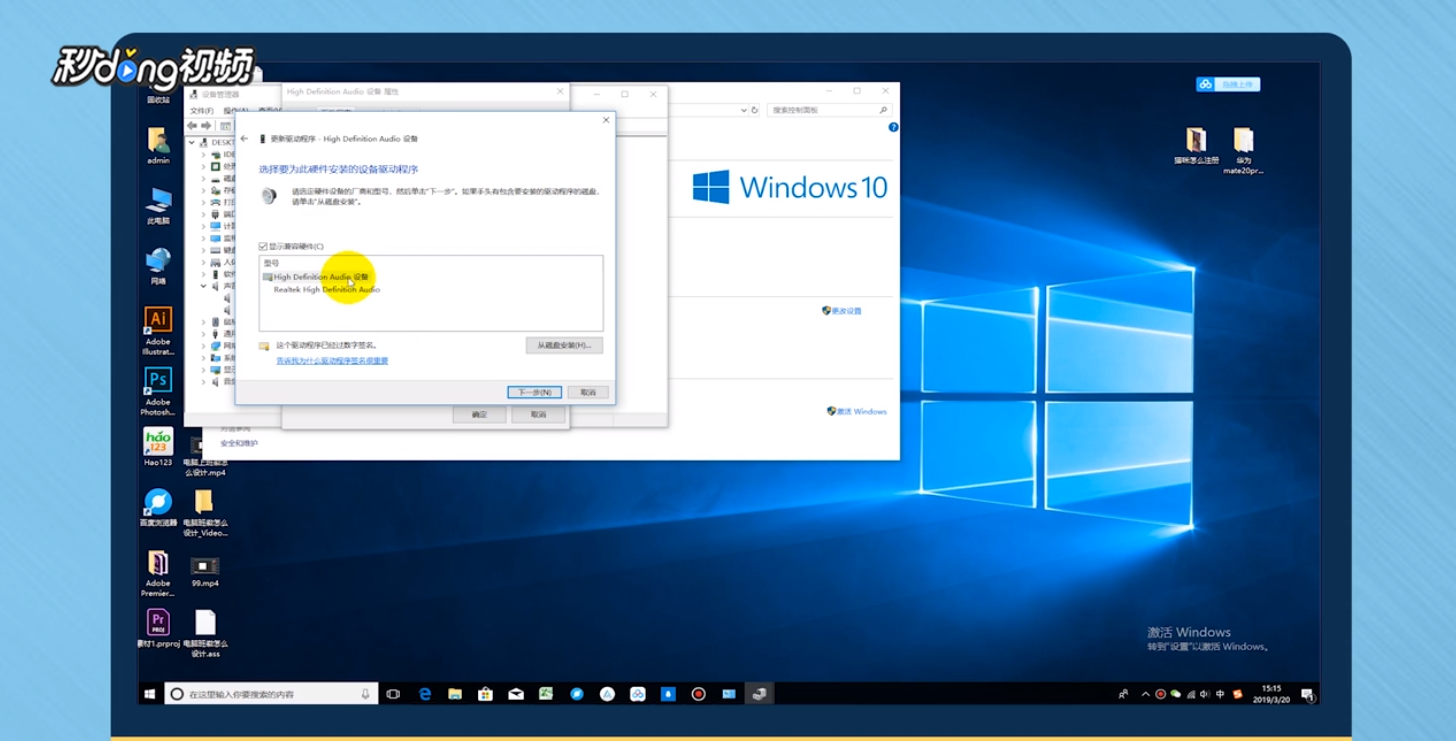Viewport: 1456px width, 741px height.
Task: Open the Hao123 desktop shortcut
Action: [x=158, y=447]
